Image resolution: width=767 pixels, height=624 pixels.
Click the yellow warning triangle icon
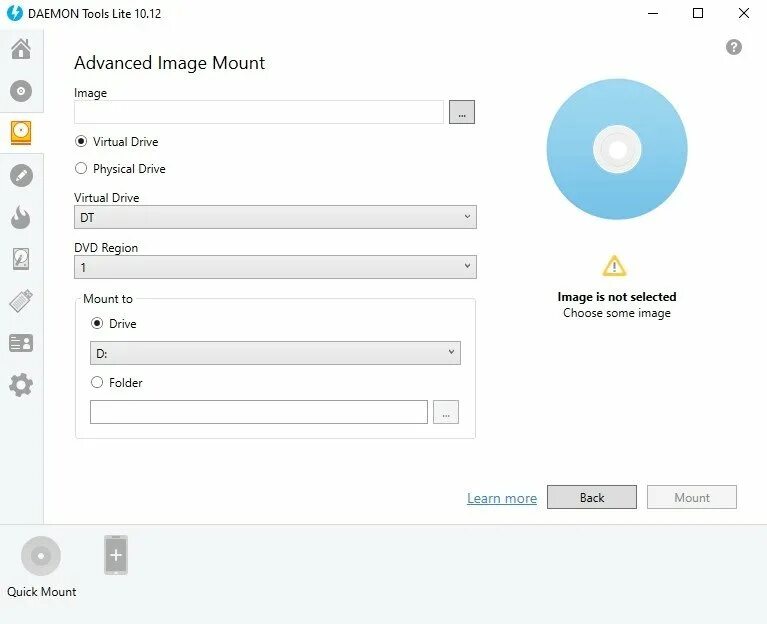(614, 266)
